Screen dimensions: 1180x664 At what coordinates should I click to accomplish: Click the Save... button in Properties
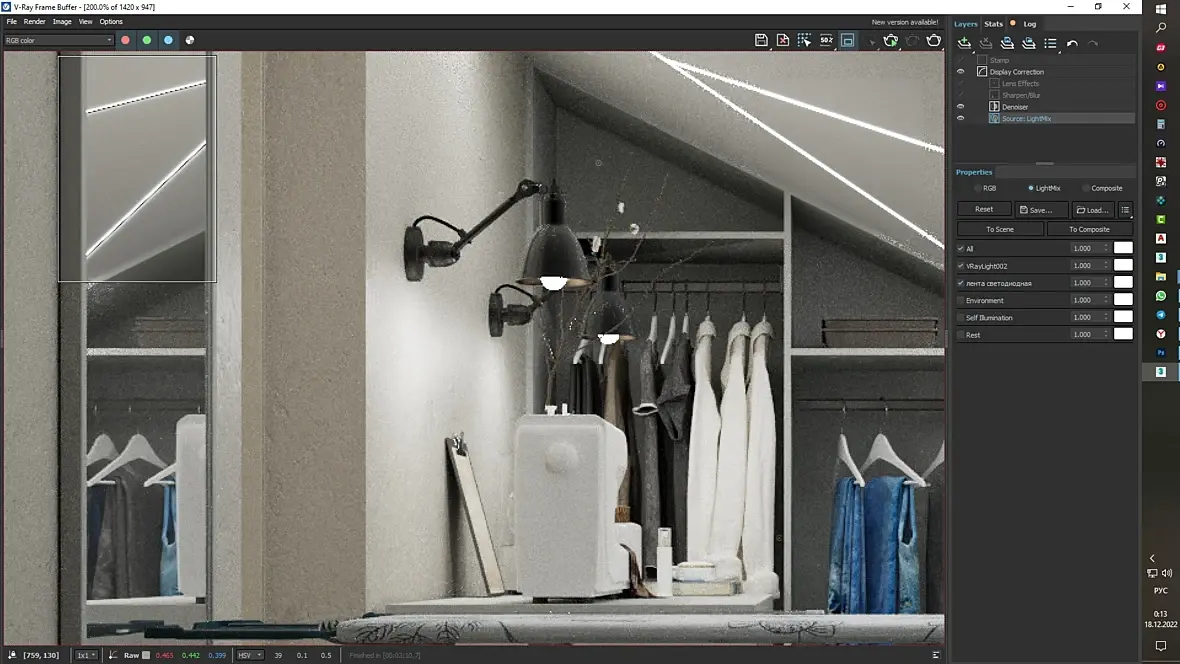tap(1042, 210)
